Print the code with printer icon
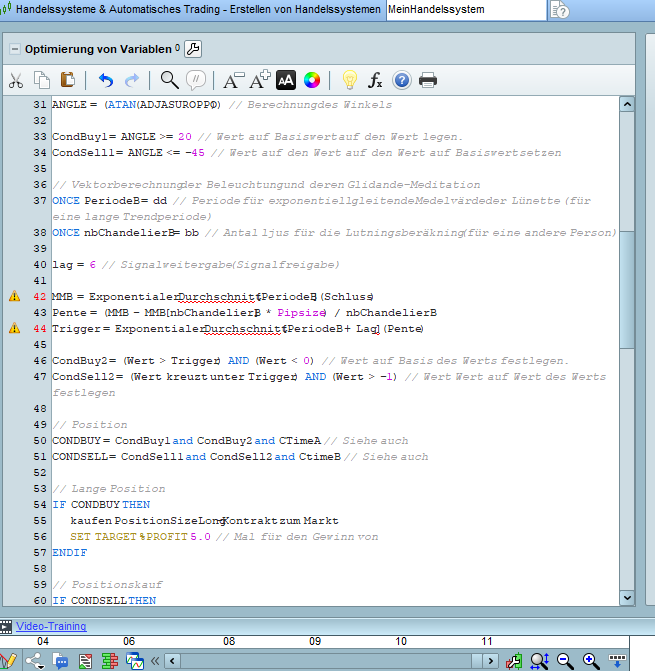The height and width of the screenshot is (671, 655). (x=428, y=80)
